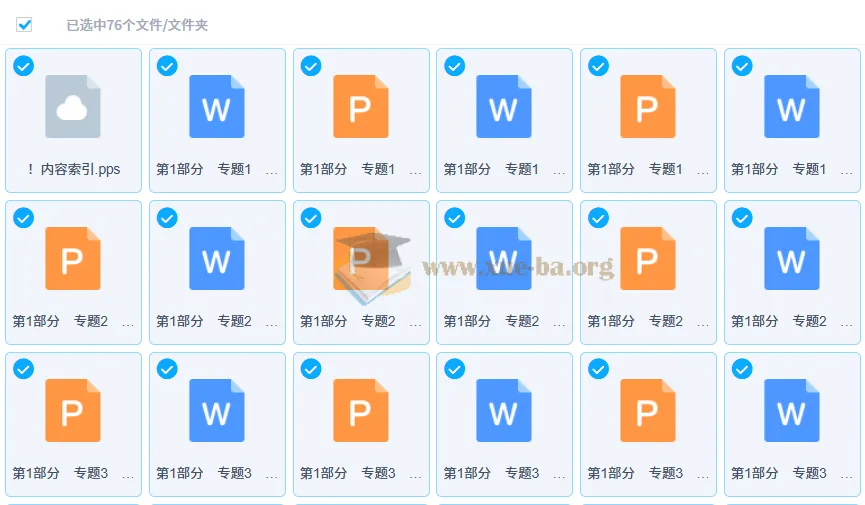865x505 pixels.
Task: Deselect the 内容索引.pps file checkmark
Action: [23, 66]
